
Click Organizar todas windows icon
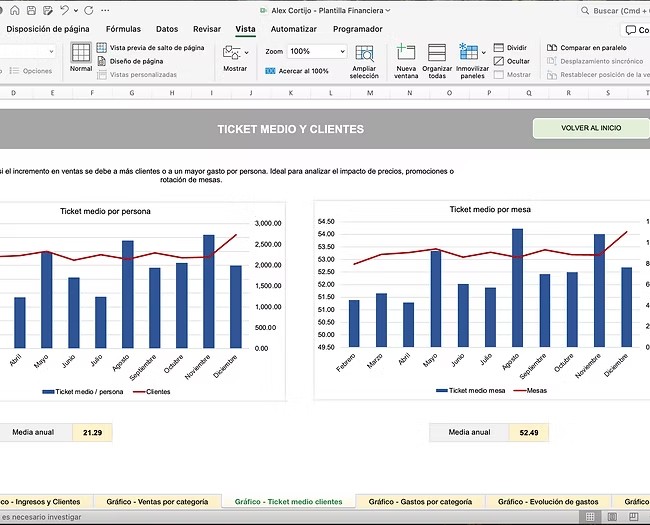(437, 59)
